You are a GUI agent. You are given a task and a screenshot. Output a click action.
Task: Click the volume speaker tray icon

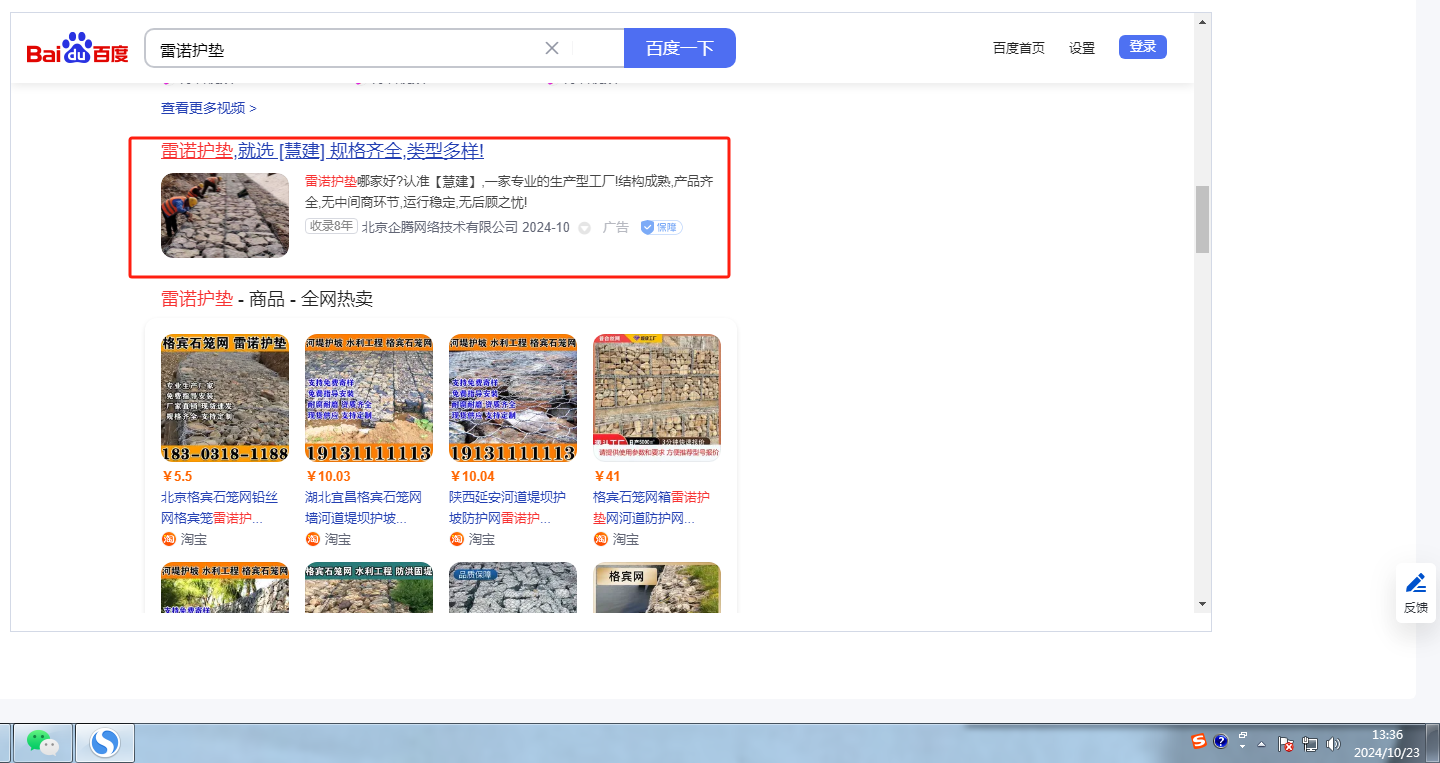click(x=1333, y=744)
